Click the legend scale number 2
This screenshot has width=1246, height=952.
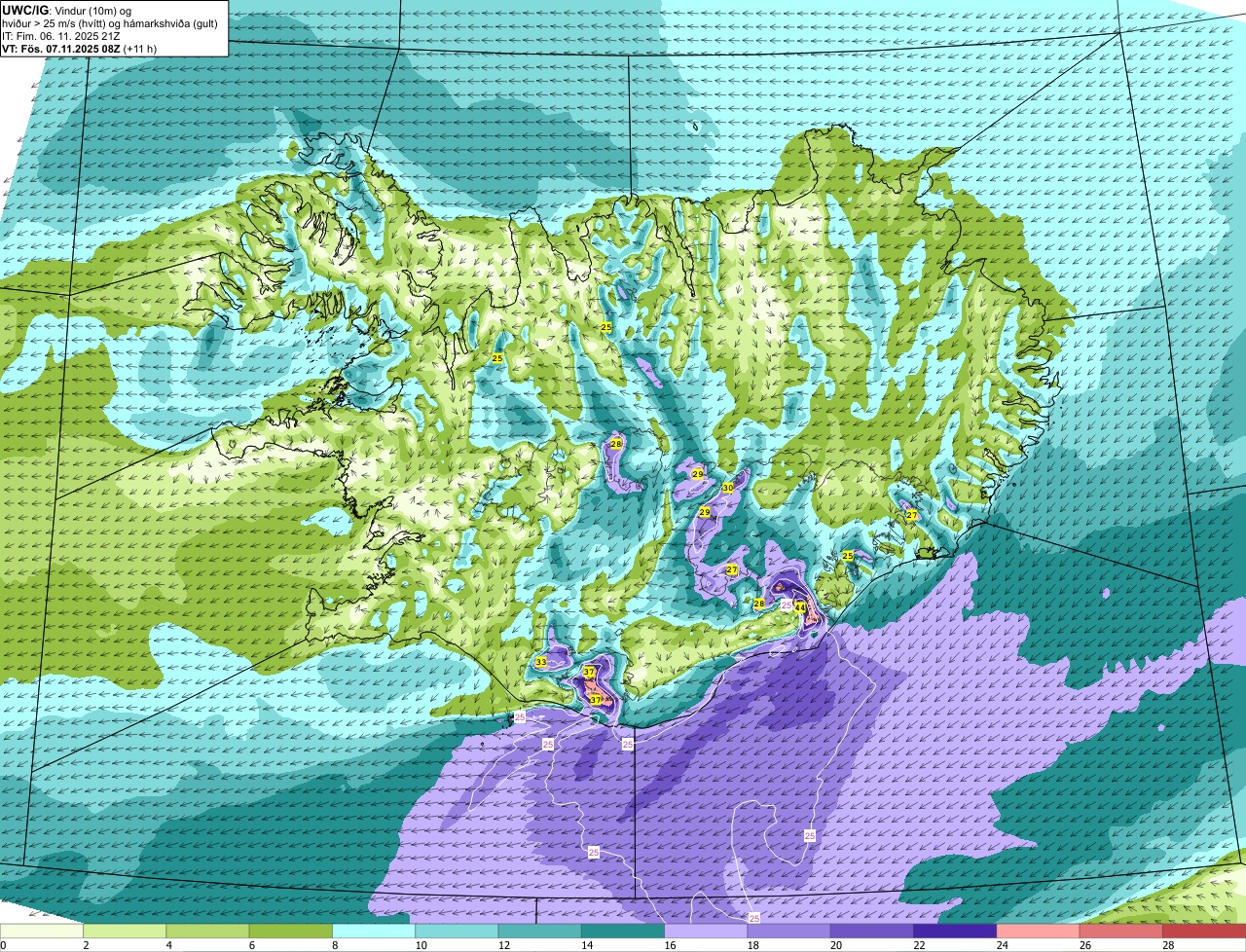click(x=86, y=945)
